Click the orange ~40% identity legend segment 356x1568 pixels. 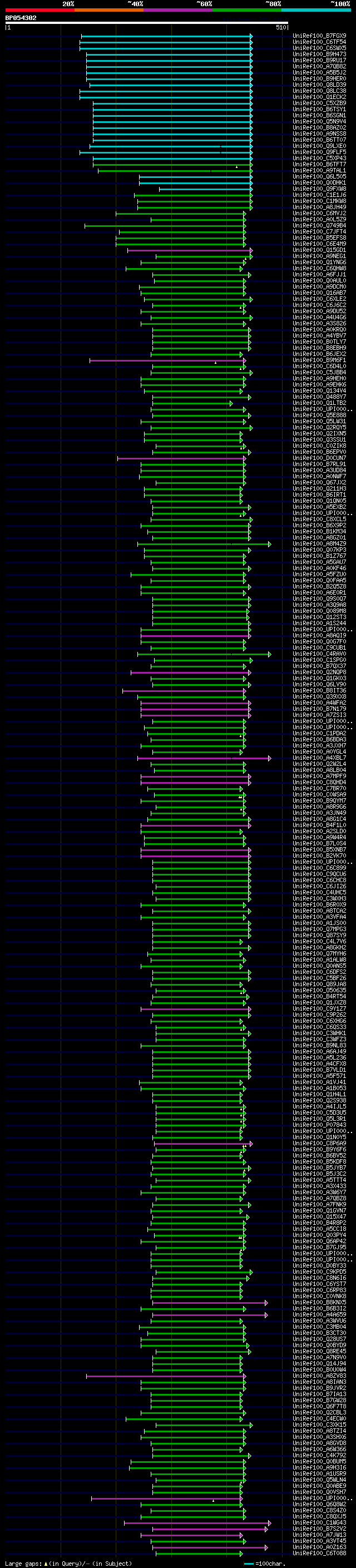[109, 10]
